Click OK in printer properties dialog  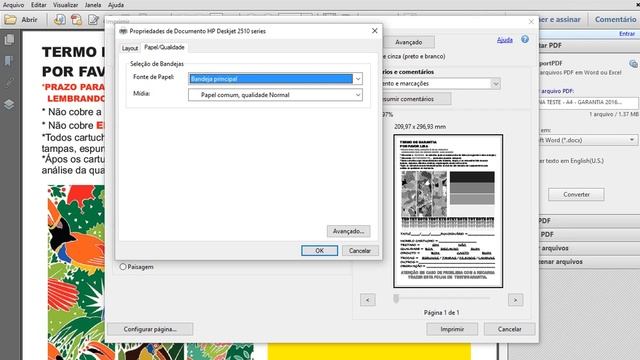tap(319, 251)
